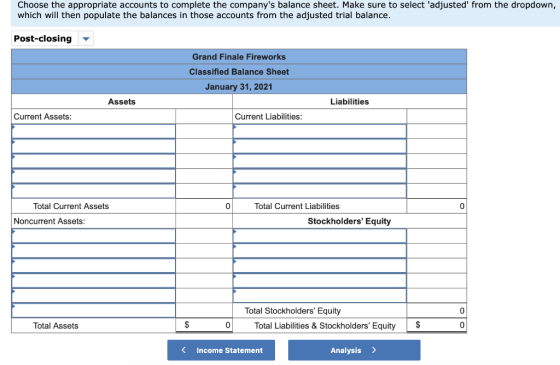Select second Current Assets account dropdown
The width and height of the screenshot is (560, 365).
[x=94, y=146]
